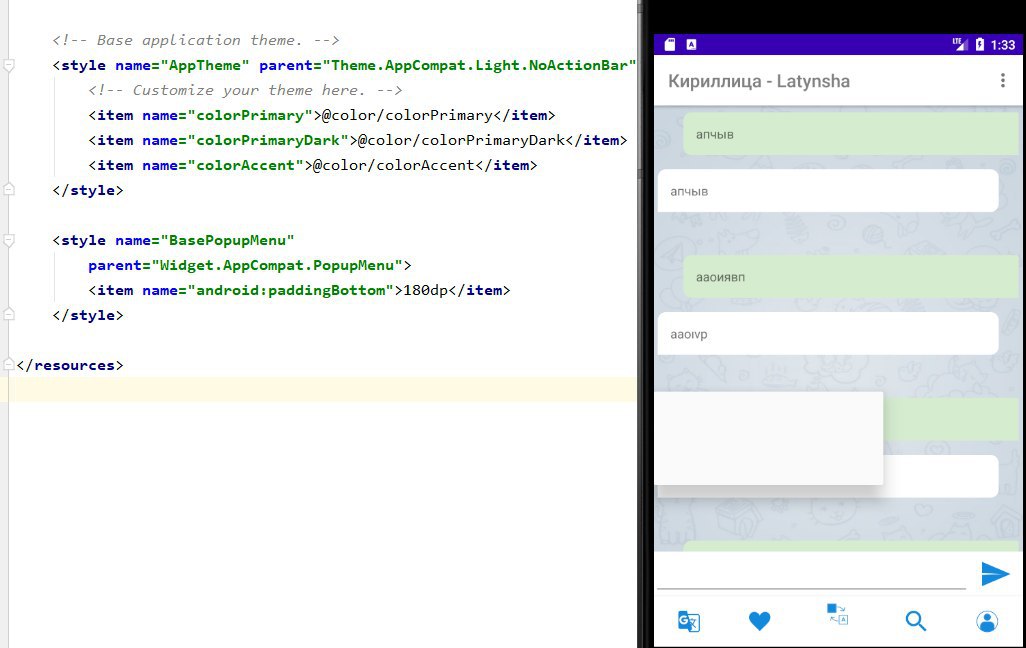Click '@color/colorAccent' value in code
Viewport: 1026px width, 648px height.
pos(394,165)
